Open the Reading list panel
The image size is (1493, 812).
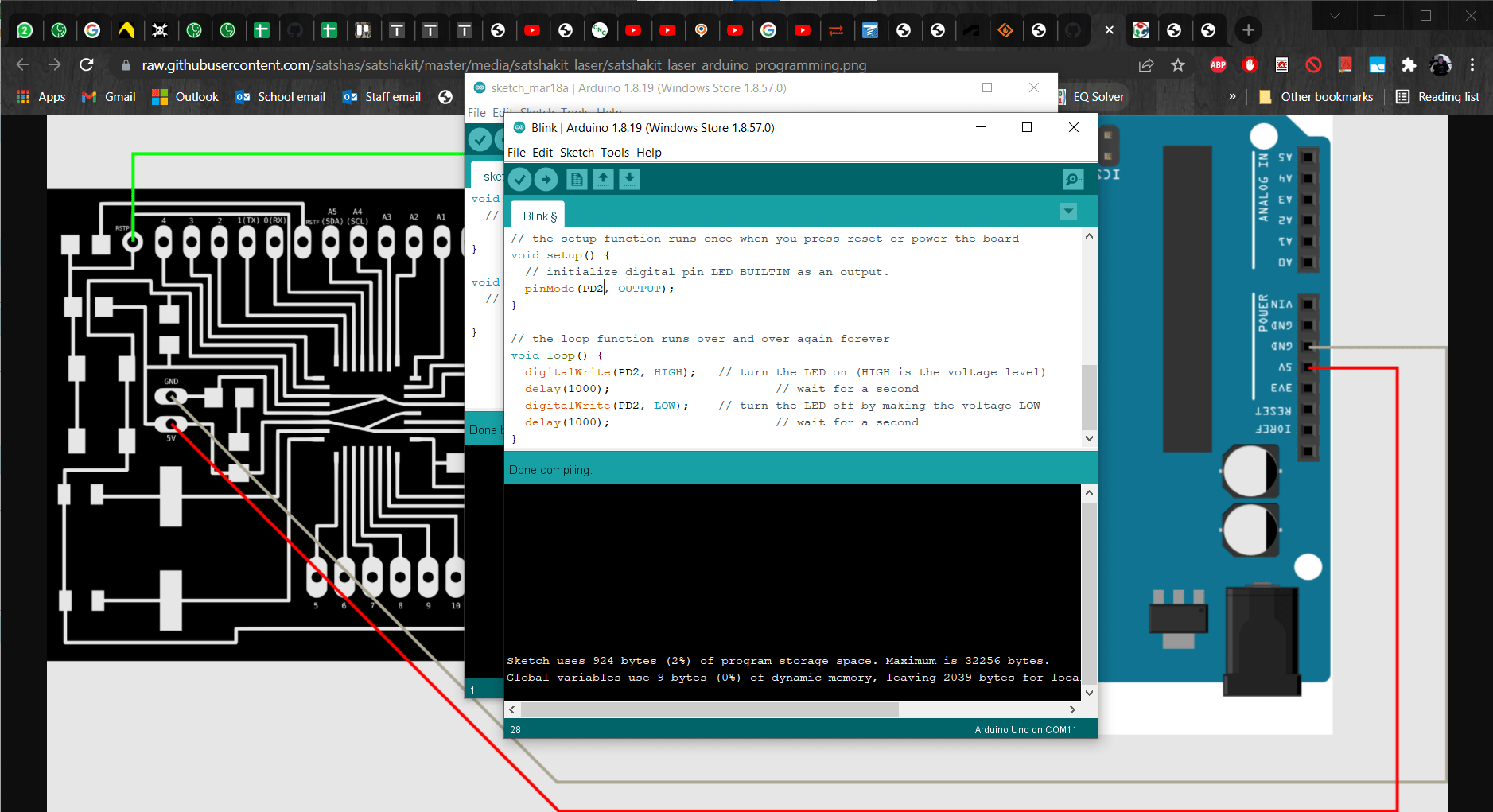tap(1438, 97)
